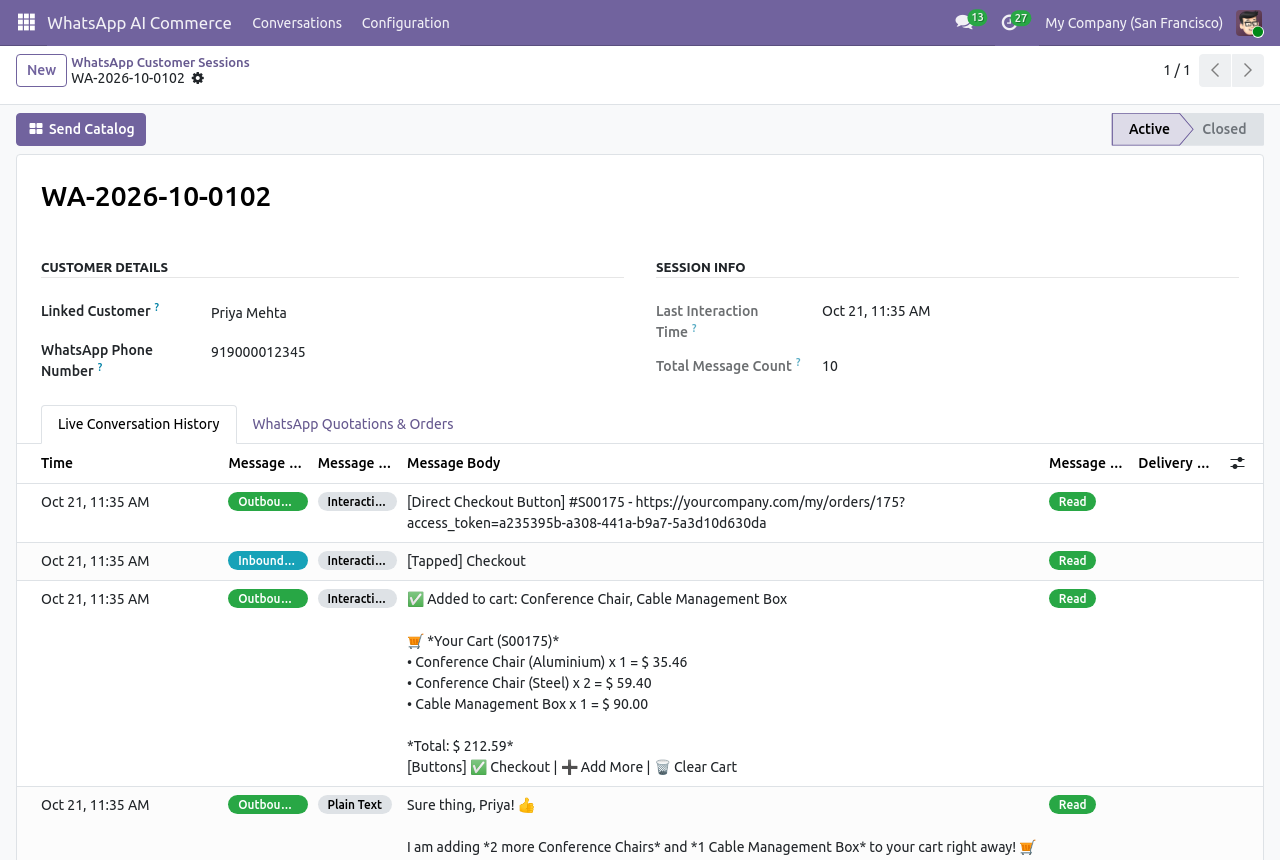Select the Active status stage

tap(1149, 129)
